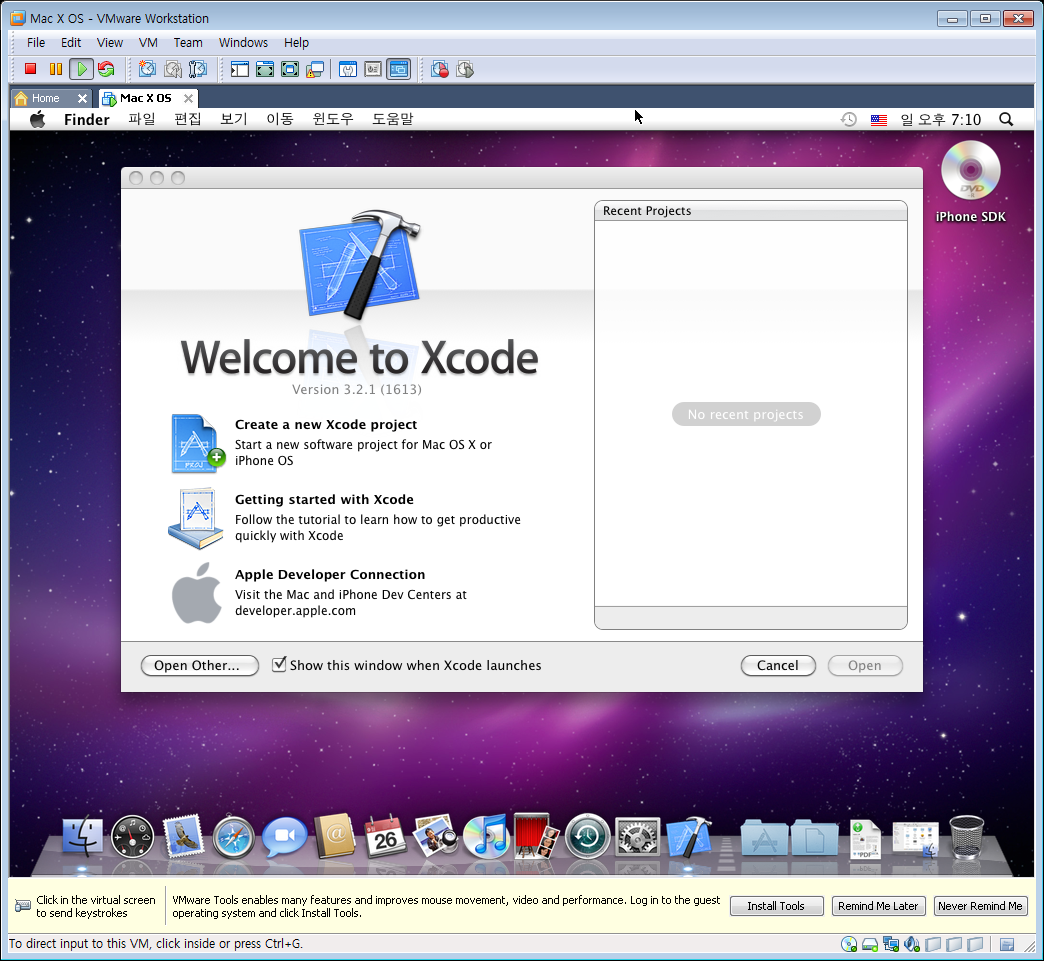Viewport: 1044px width, 961px height.
Task: Open System Preferences from the Dock
Action: tap(637, 836)
